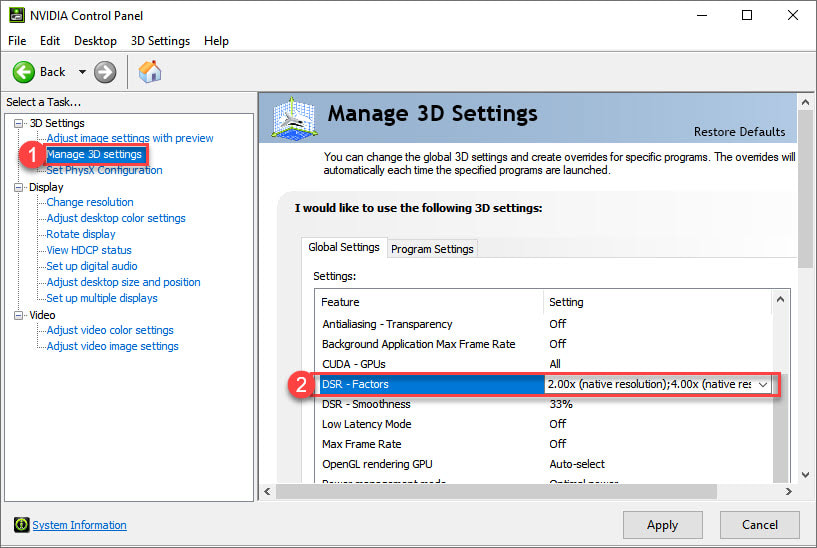Click the horizontal scrollbar thumb

pyautogui.click(x=497, y=491)
